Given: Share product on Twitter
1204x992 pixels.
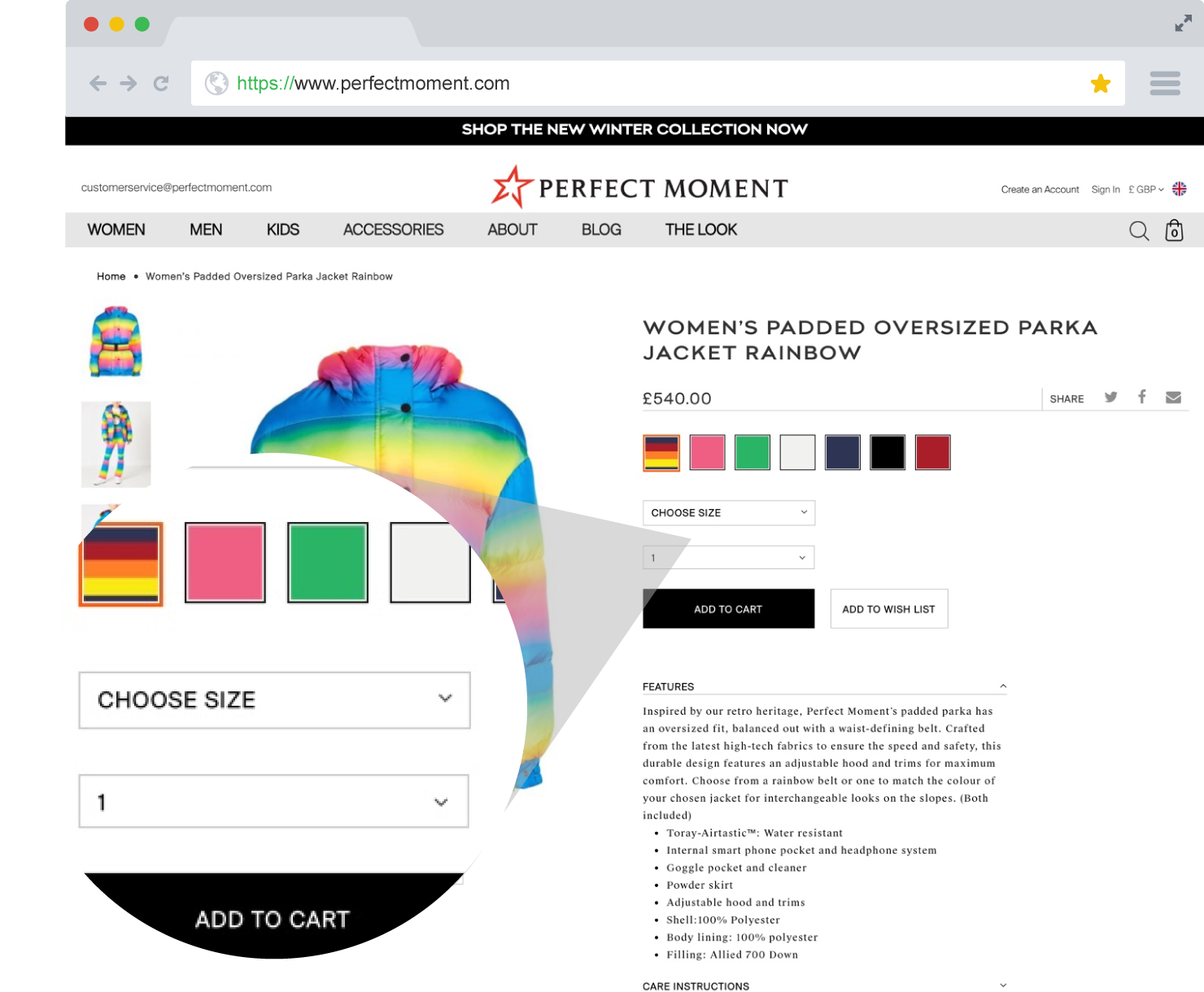Looking at the screenshot, I should pyautogui.click(x=1110, y=397).
